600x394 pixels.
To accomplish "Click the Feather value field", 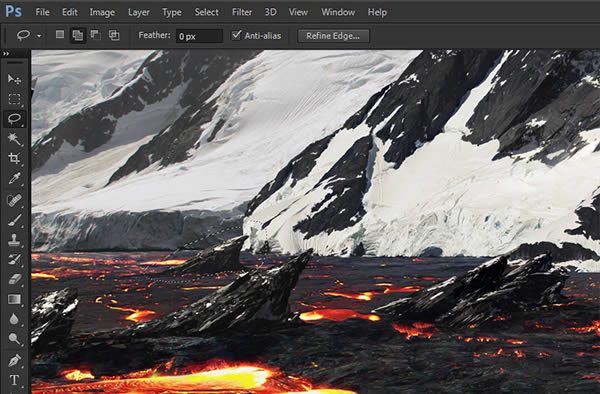I will 199,36.
